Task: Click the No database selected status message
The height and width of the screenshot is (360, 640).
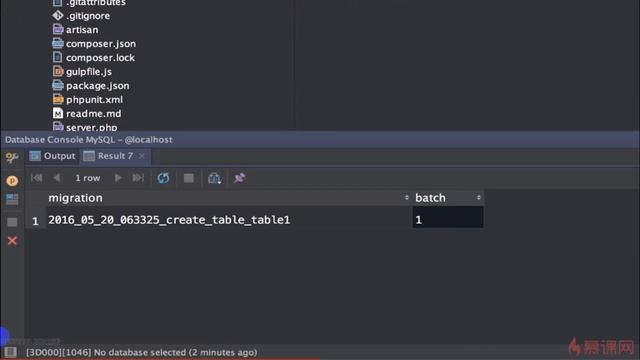Action: click(142, 352)
